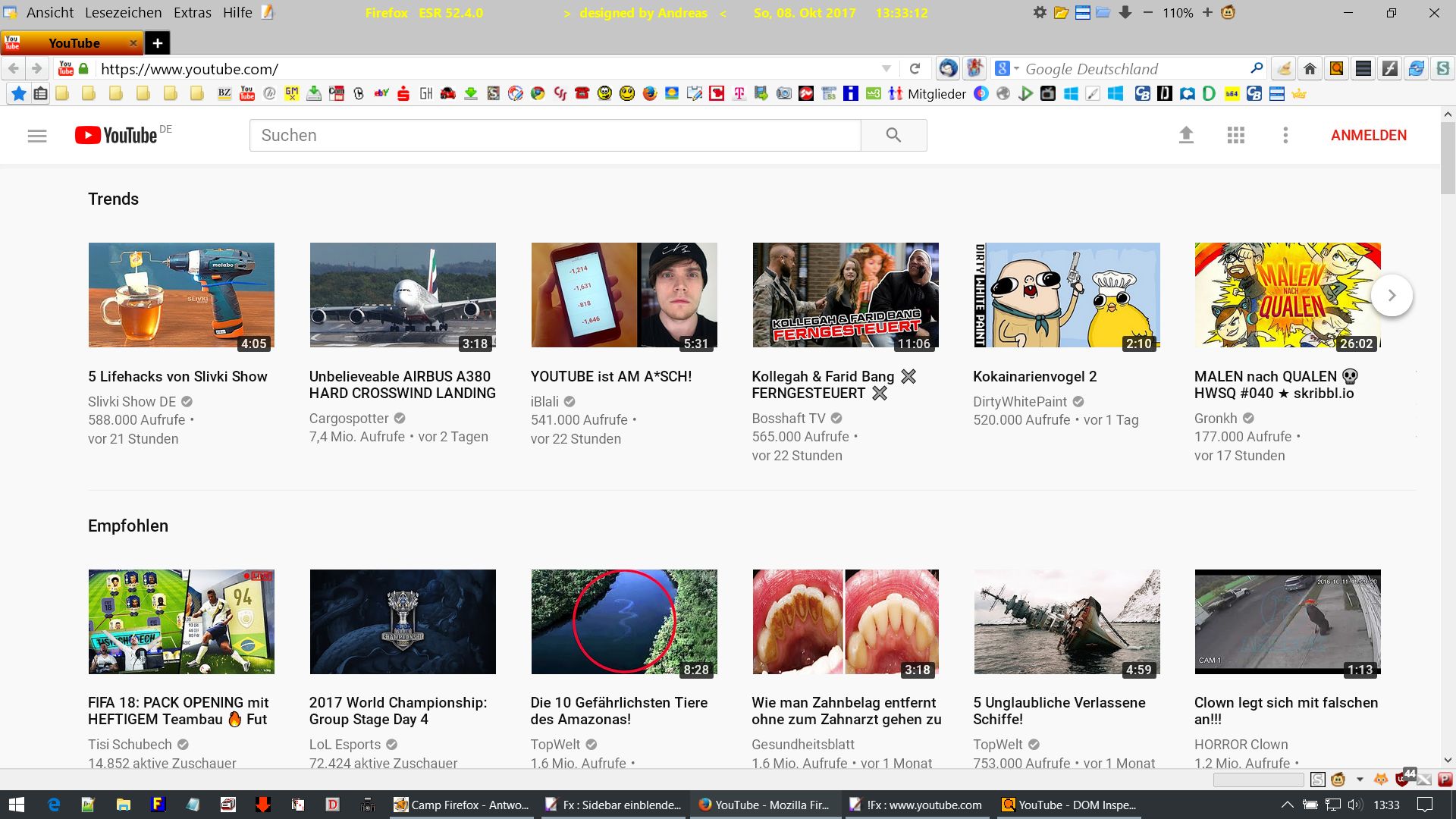Click the ANMELDEN sign-in link
Image resolution: width=1456 pixels, height=819 pixels.
point(1368,135)
